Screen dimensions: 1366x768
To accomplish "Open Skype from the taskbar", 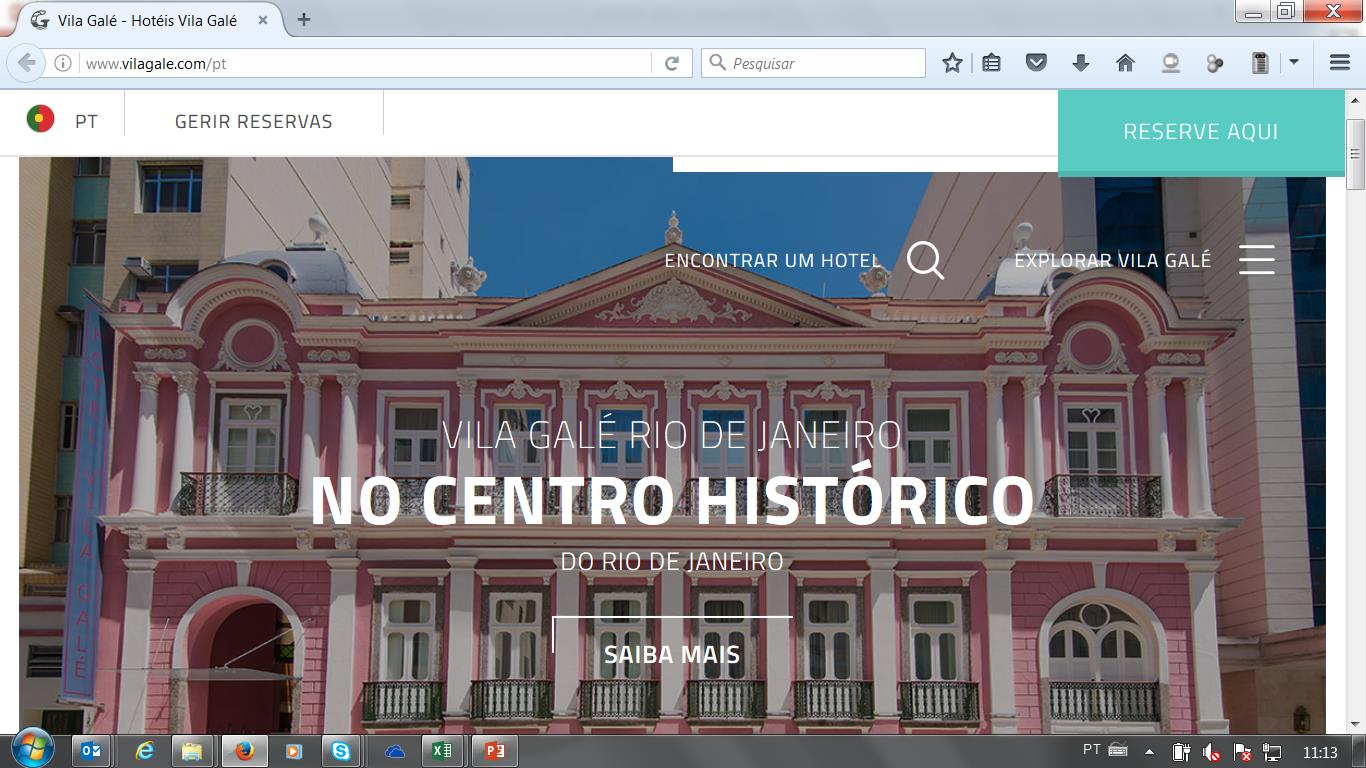I will [x=341, y=751].
